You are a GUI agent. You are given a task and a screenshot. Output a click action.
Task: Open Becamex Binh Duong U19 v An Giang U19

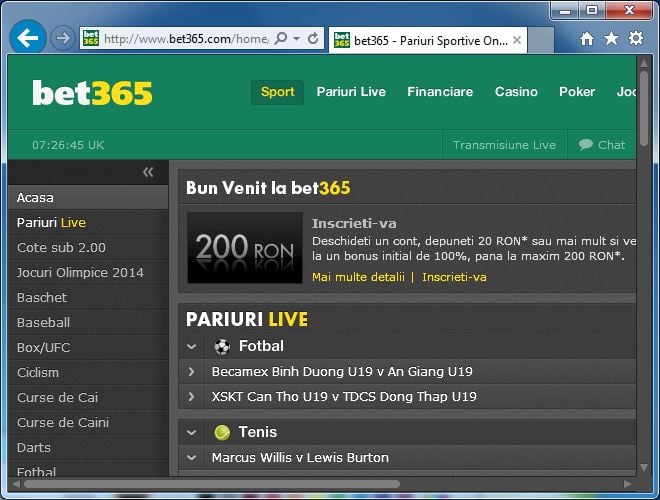342,372
